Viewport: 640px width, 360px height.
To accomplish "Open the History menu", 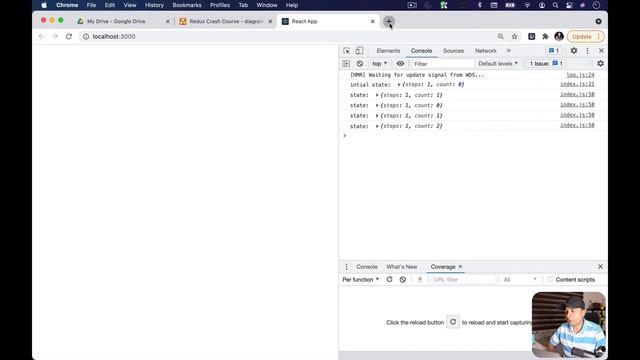I will [154, 5].
